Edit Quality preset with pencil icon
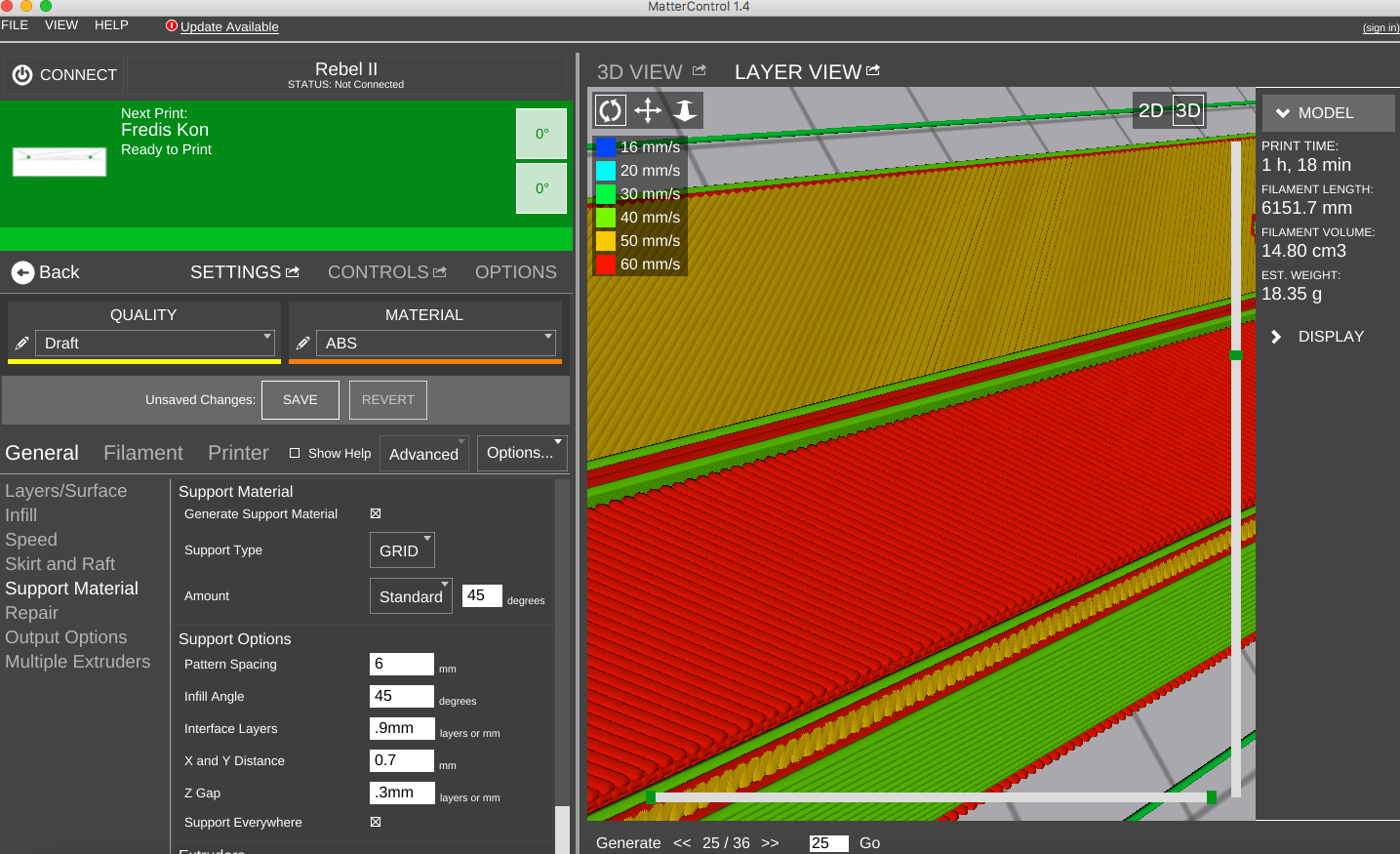The image size is (1400, 854). pyautogui.click(x=21, y=344)
